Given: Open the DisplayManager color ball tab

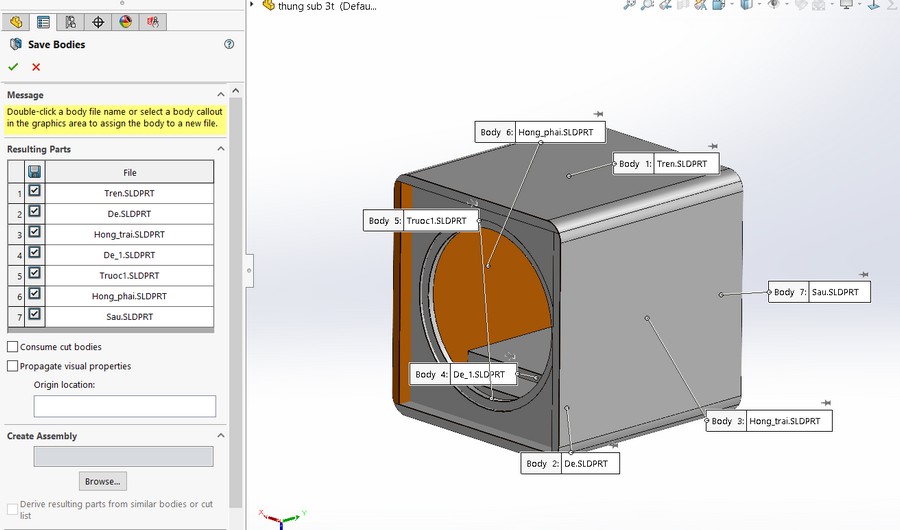Looking at the screenshot, I should tap(126, 22).
